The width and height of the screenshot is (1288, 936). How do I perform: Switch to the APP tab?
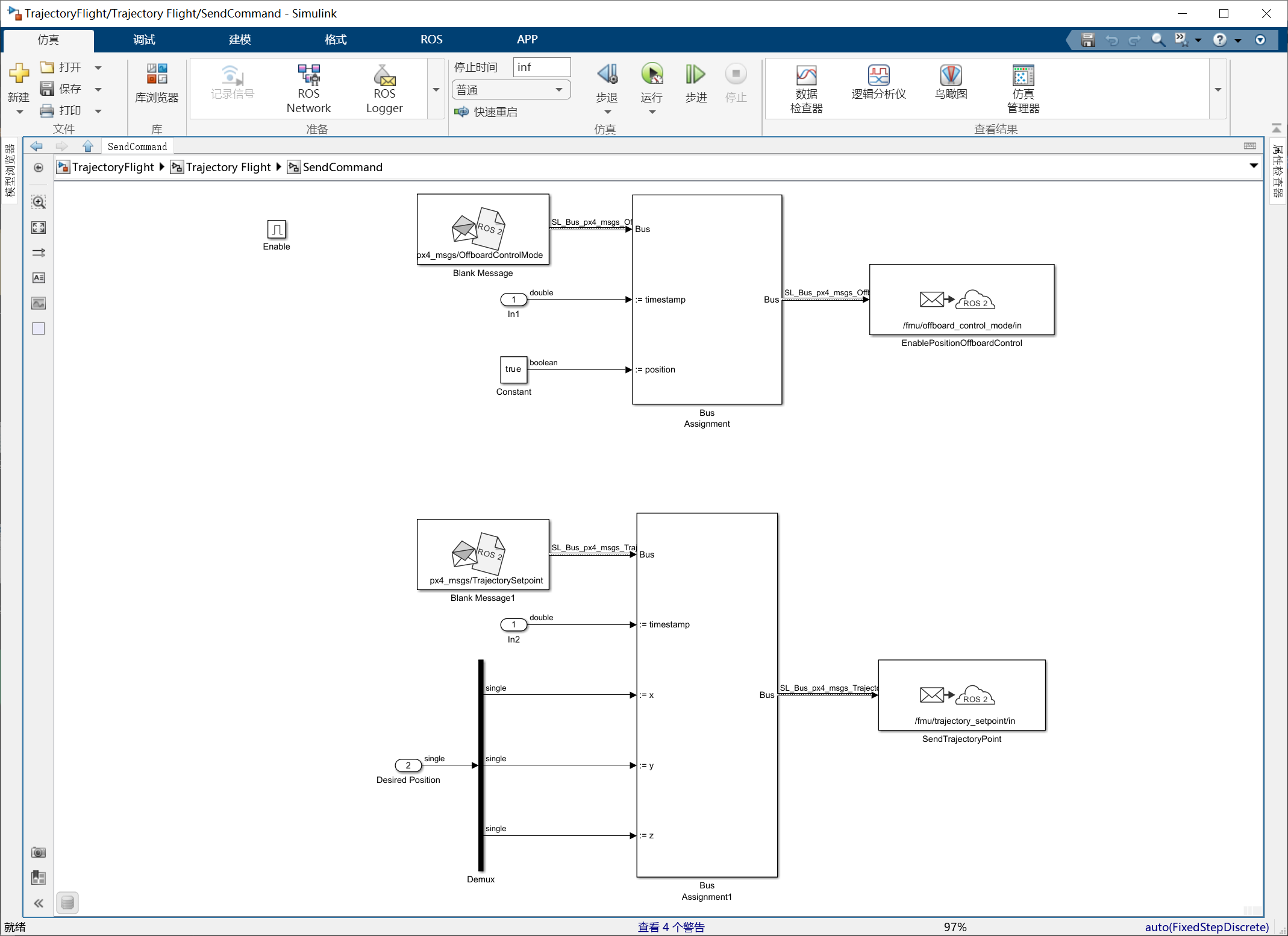[527, 40]
